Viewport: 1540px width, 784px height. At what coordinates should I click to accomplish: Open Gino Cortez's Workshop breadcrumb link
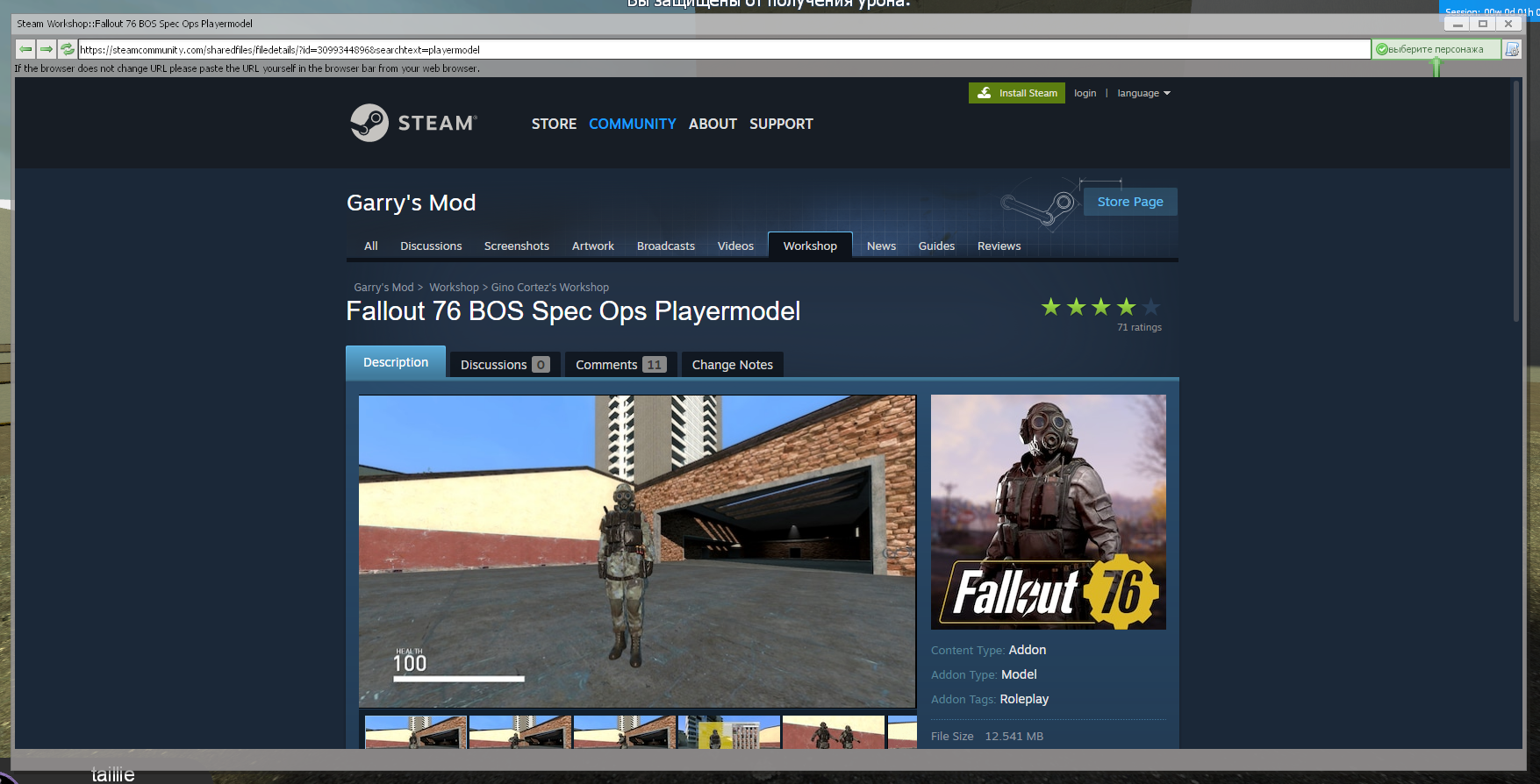click(550, 288)
